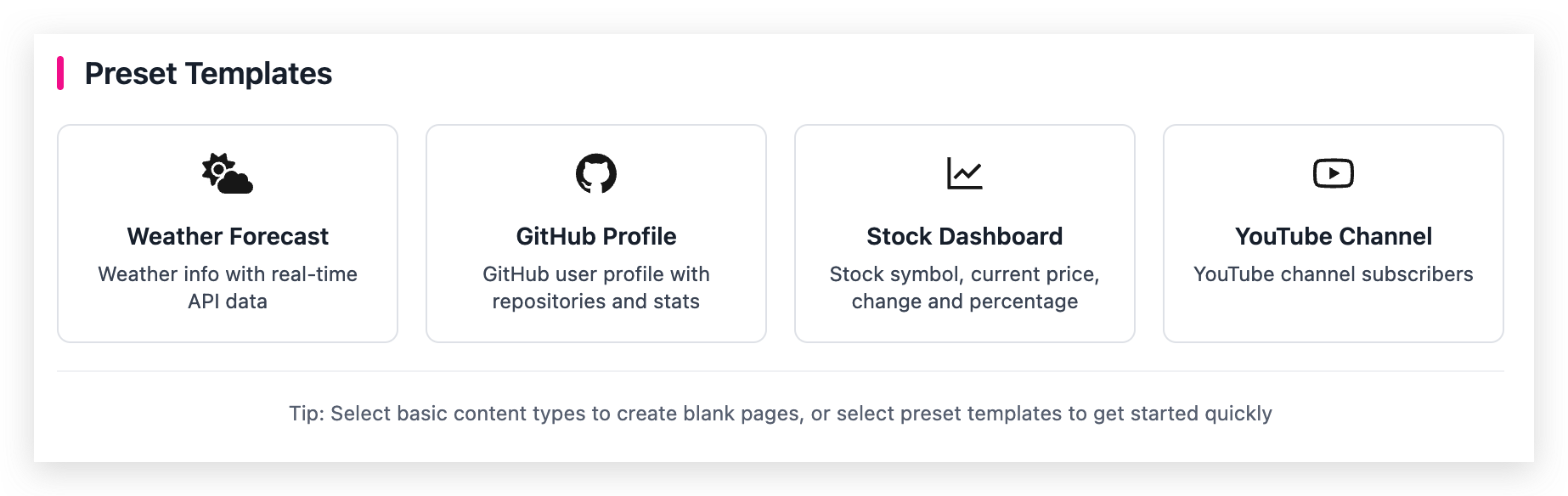Click blank area right of GitHub icon
The image size is (1568, 496).
click(x=697, y=173)
